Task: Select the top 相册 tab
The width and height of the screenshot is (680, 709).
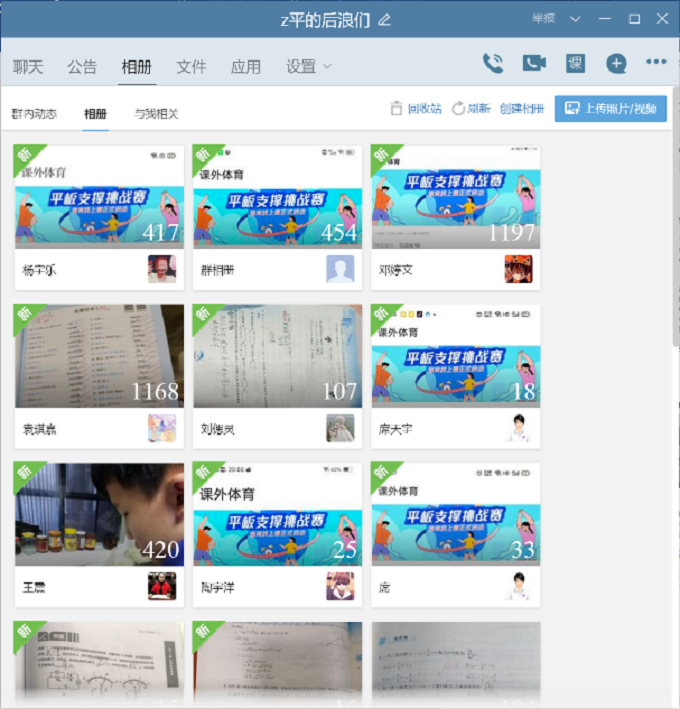Action: coord(137,67)
